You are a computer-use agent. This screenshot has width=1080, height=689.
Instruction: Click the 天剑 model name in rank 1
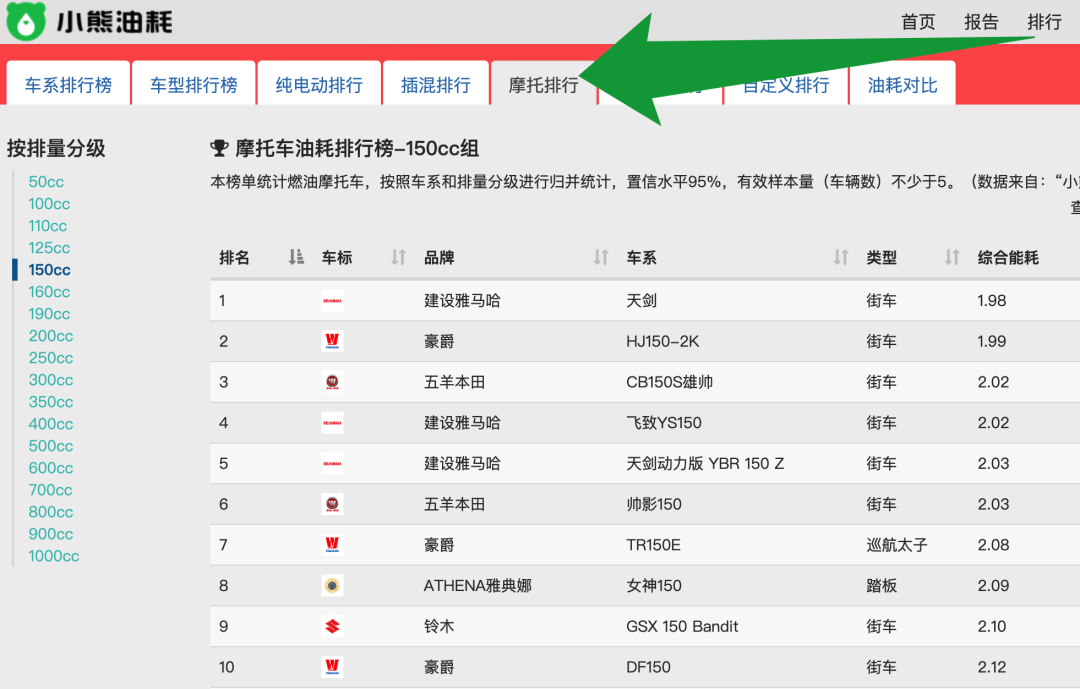click(x=641, y=300)
